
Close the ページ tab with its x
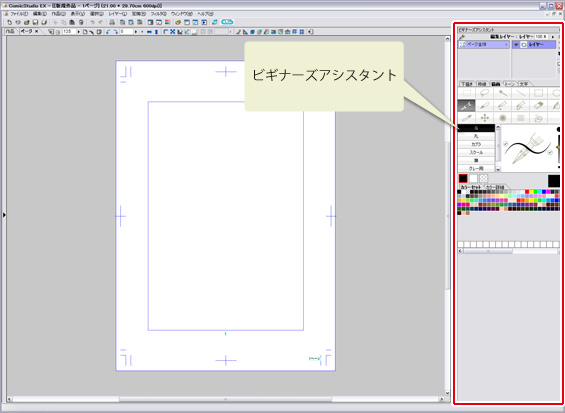[x=36, y=32]
